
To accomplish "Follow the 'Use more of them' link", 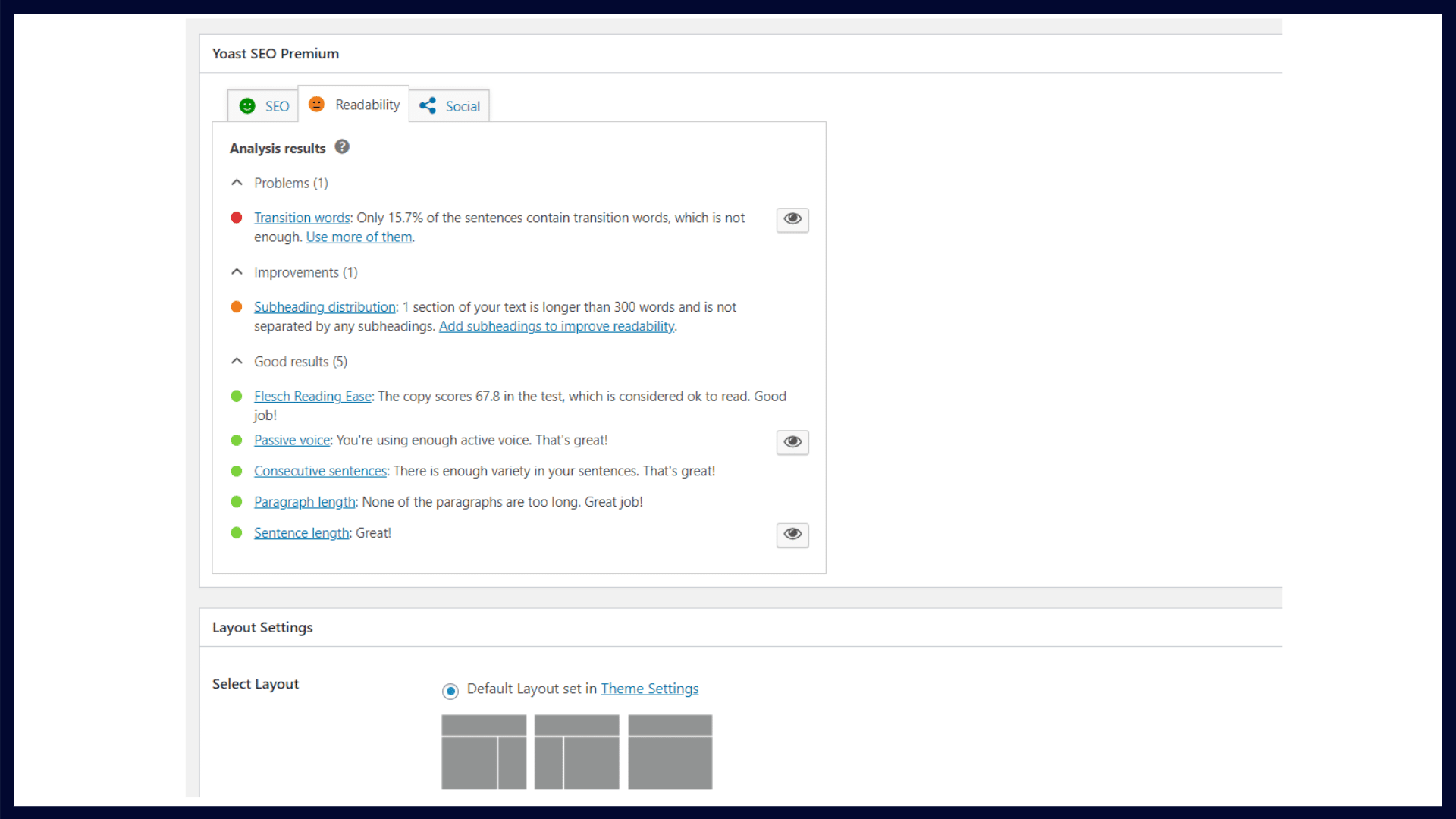I will [x=359, y=237].
